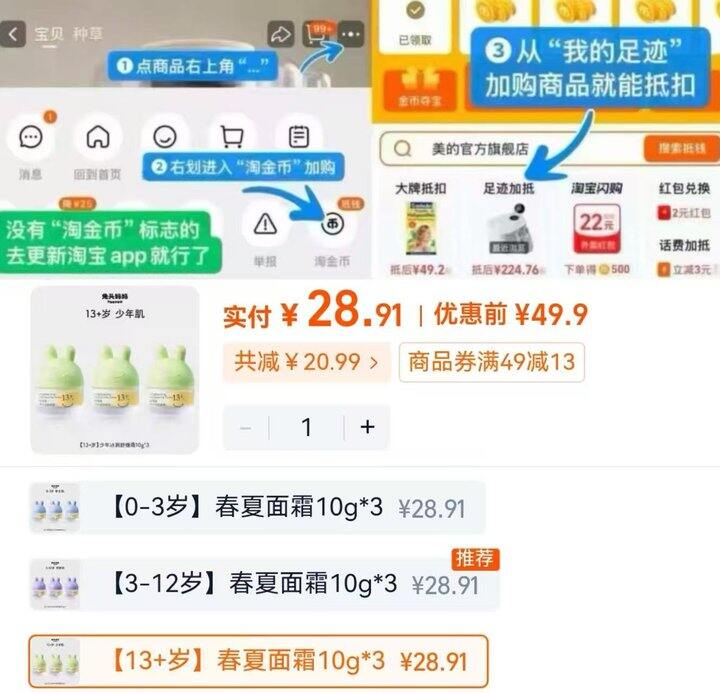Click the 美的官方旗舰店 search field
The width and height of the screenshot is (720, 693).
click(510, 149)
